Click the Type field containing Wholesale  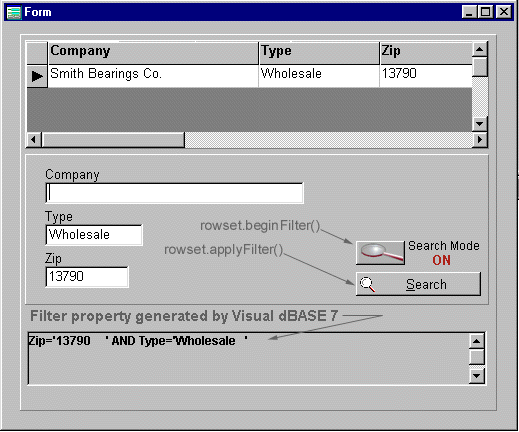point(94,235)
